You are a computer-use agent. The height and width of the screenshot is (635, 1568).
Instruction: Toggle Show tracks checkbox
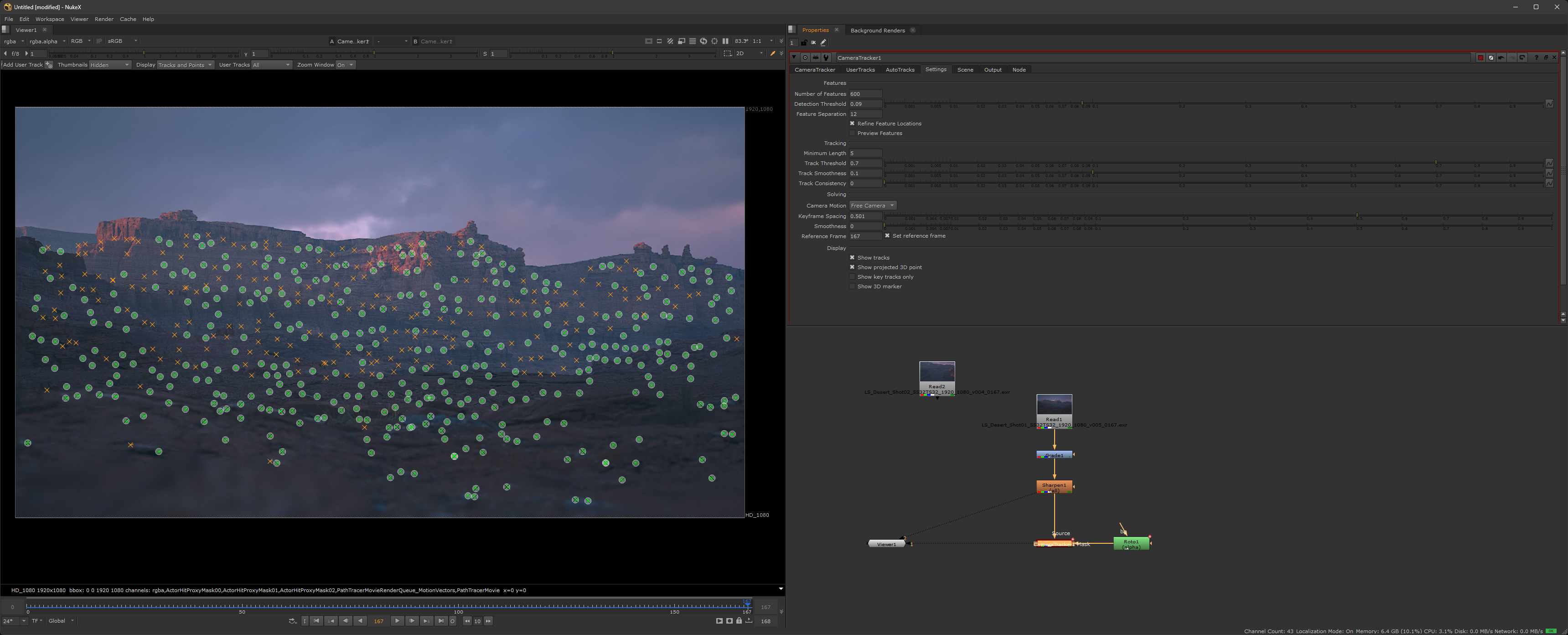click(x=852, y=258)
